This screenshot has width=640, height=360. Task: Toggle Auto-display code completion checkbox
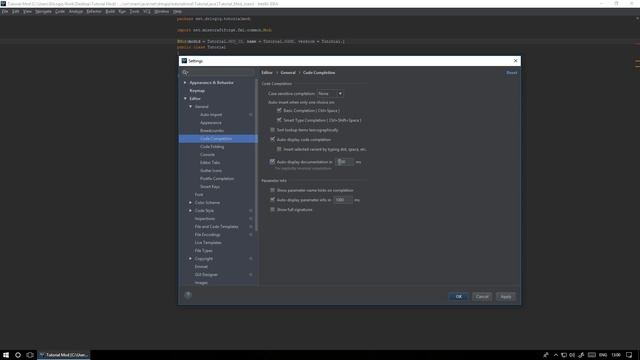coord(273,140)
